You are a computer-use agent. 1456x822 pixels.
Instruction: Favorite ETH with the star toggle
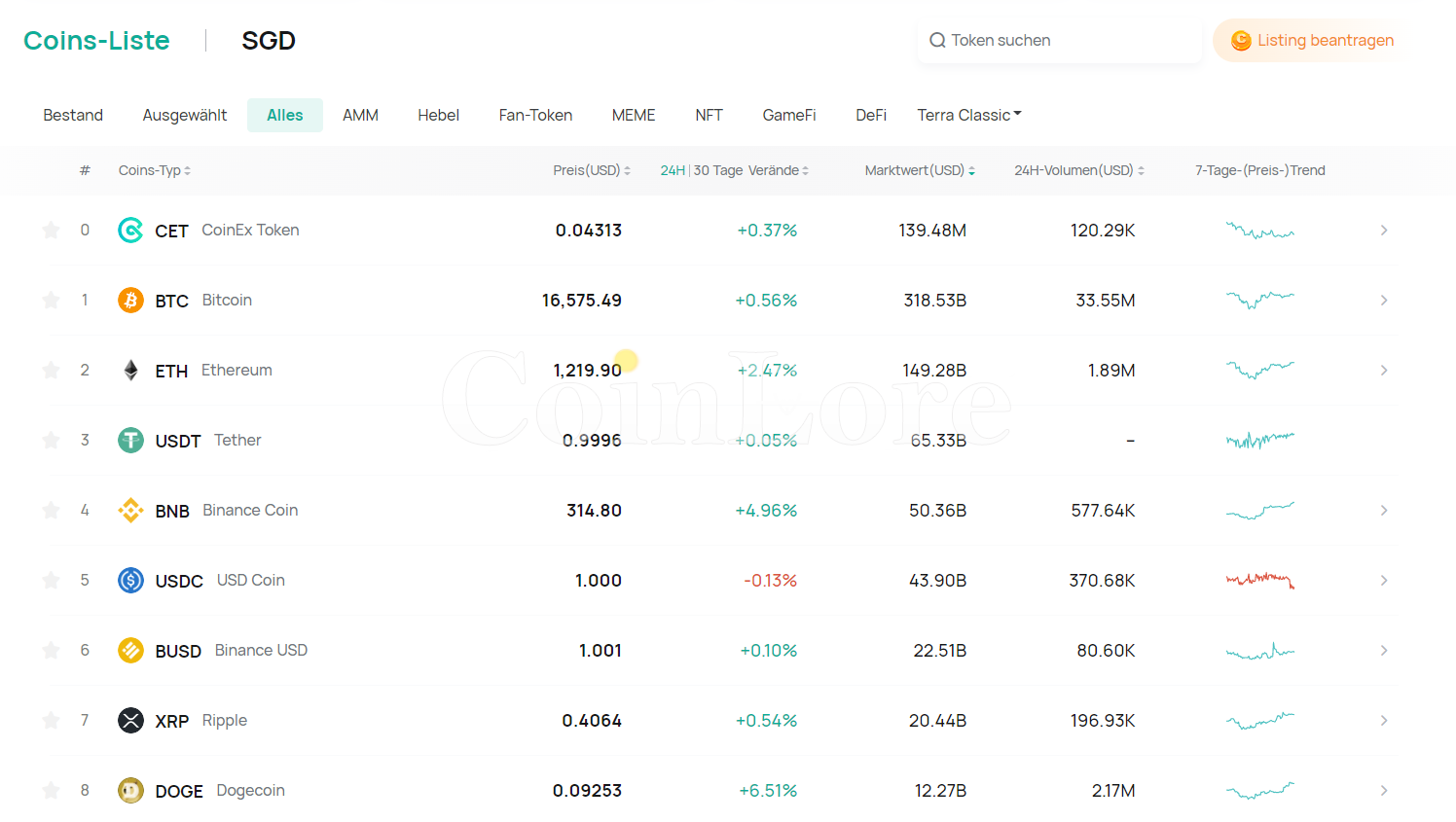(51, 370)
